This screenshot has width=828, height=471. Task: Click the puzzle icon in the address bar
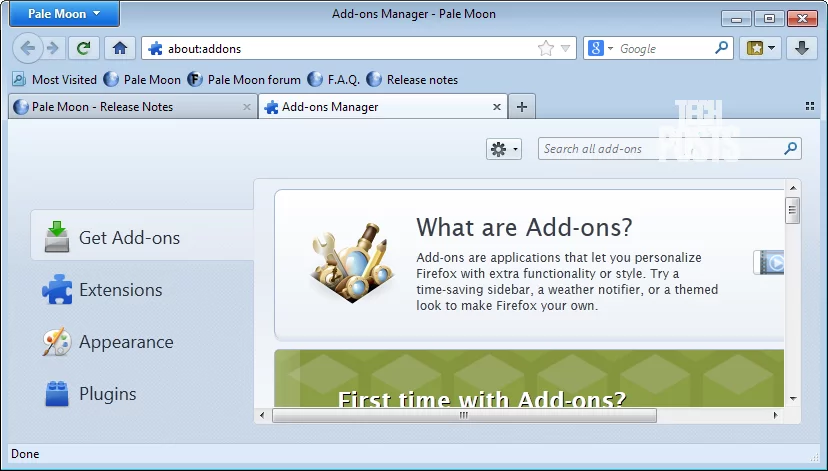click(155, 49)
